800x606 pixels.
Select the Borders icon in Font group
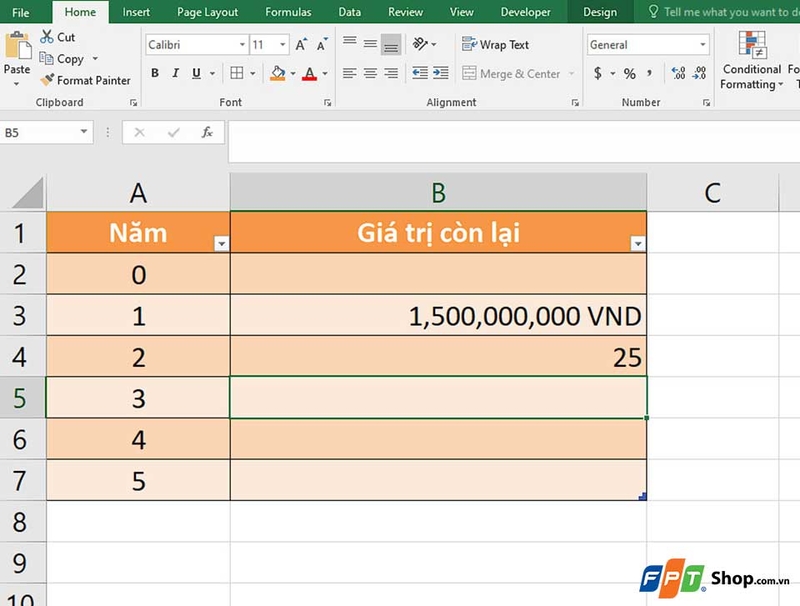236,73
